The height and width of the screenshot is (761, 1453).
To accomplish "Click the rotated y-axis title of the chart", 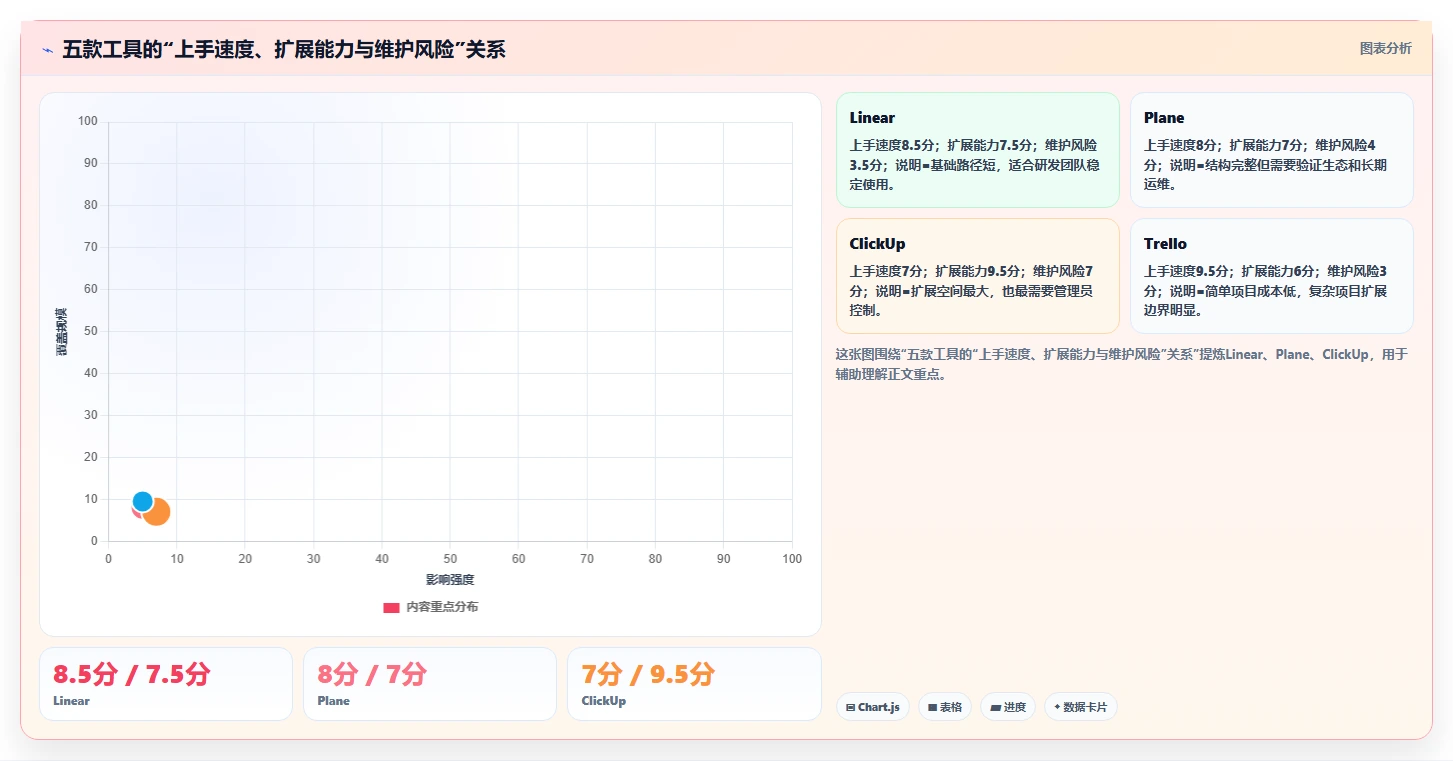I will point(62,331).
